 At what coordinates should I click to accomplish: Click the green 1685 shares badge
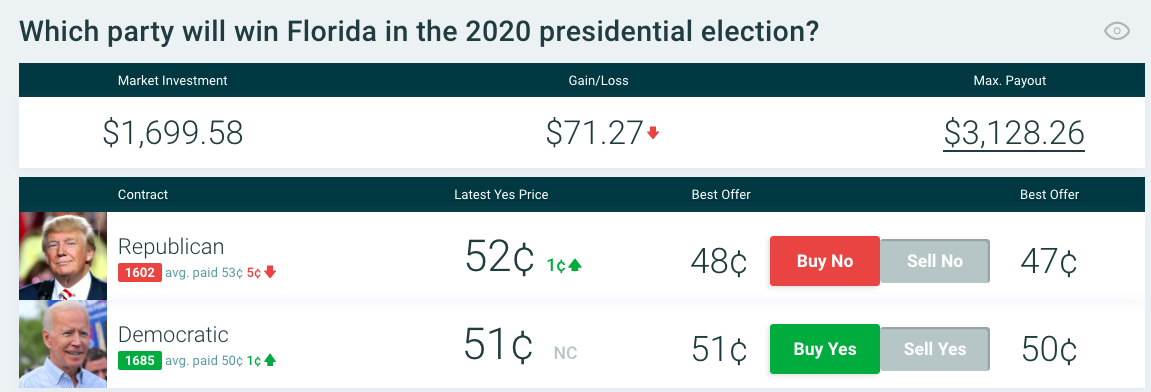click(x=139, y=360)
